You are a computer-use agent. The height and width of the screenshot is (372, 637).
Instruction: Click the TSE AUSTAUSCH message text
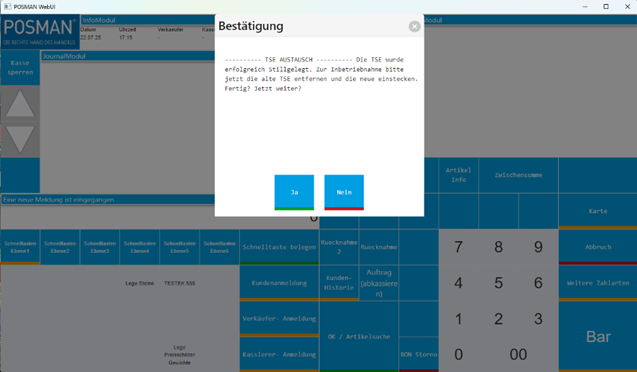[321, 74]
